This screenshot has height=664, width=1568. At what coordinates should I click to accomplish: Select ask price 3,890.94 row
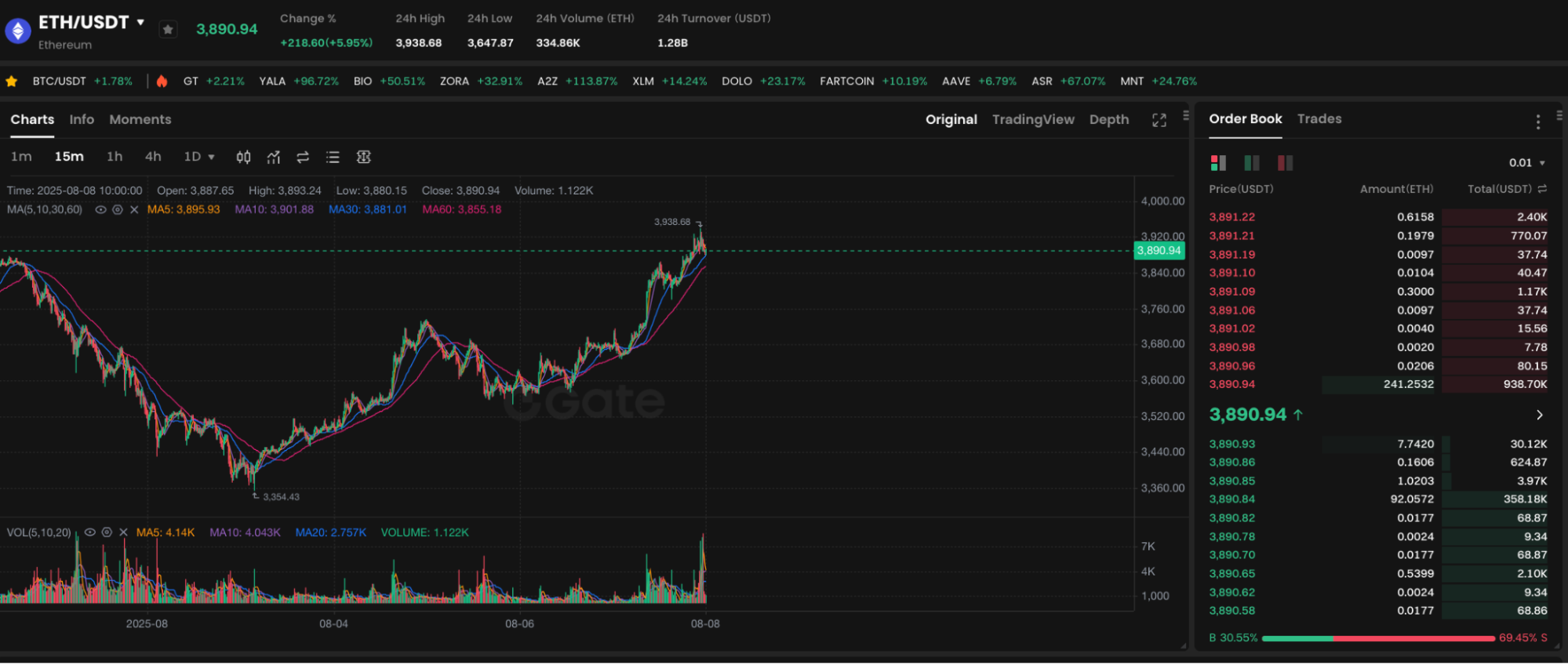pyautogui.click(x=1378, y=384)
